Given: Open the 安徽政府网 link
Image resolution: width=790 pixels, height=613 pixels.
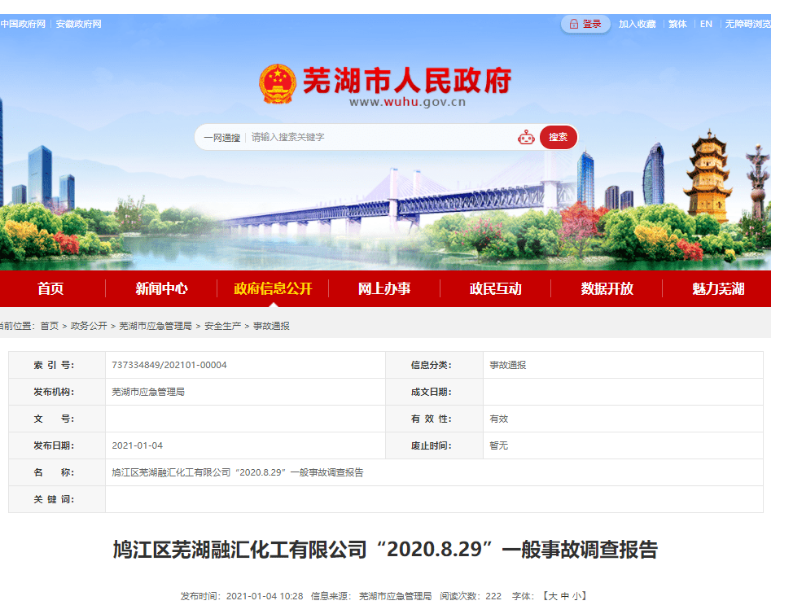Looking at the screenshot, I should pos(78,24).
